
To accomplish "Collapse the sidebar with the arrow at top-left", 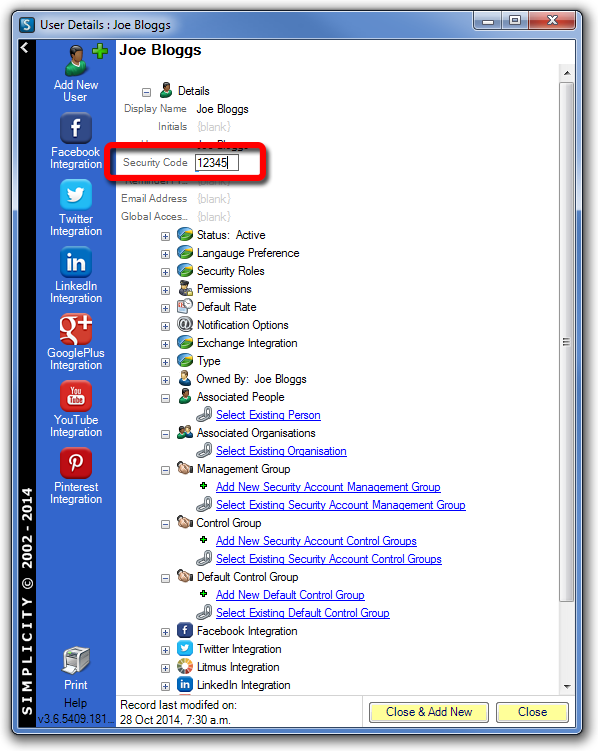I will 25,47.
